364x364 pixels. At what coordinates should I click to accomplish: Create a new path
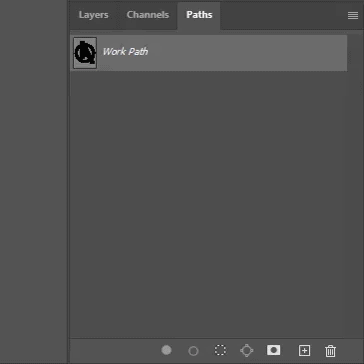click(x=304, y=350)
